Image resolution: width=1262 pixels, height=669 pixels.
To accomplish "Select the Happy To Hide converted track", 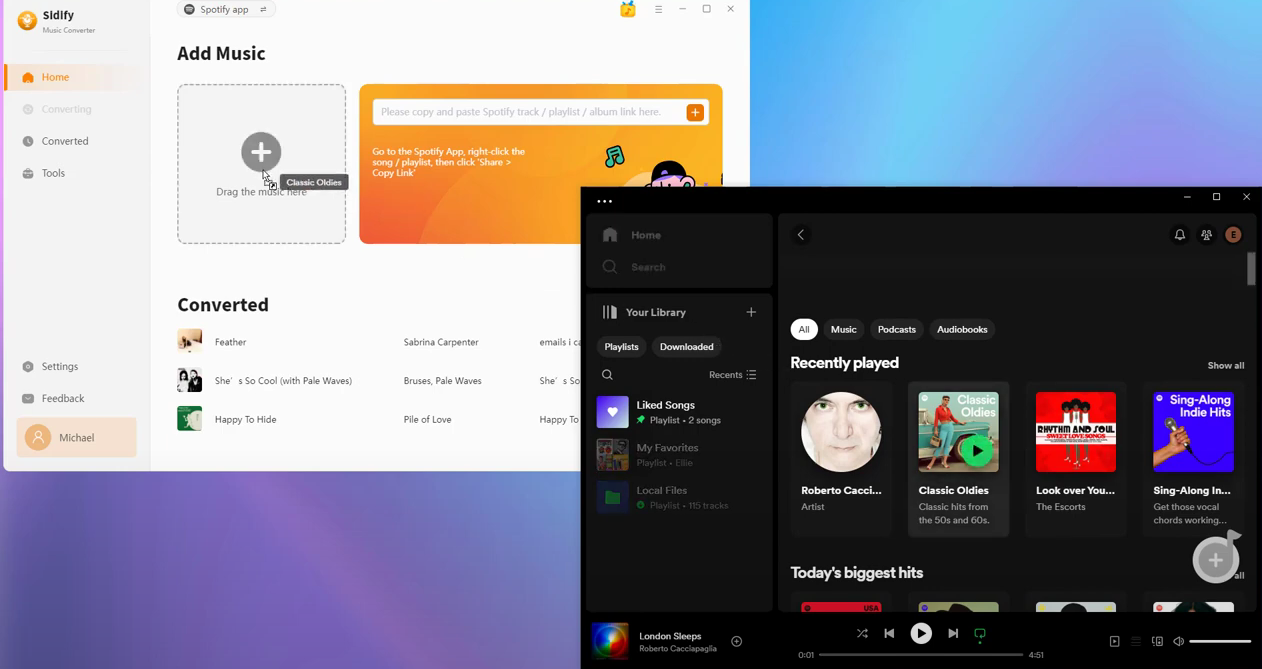I will (378, 419).
